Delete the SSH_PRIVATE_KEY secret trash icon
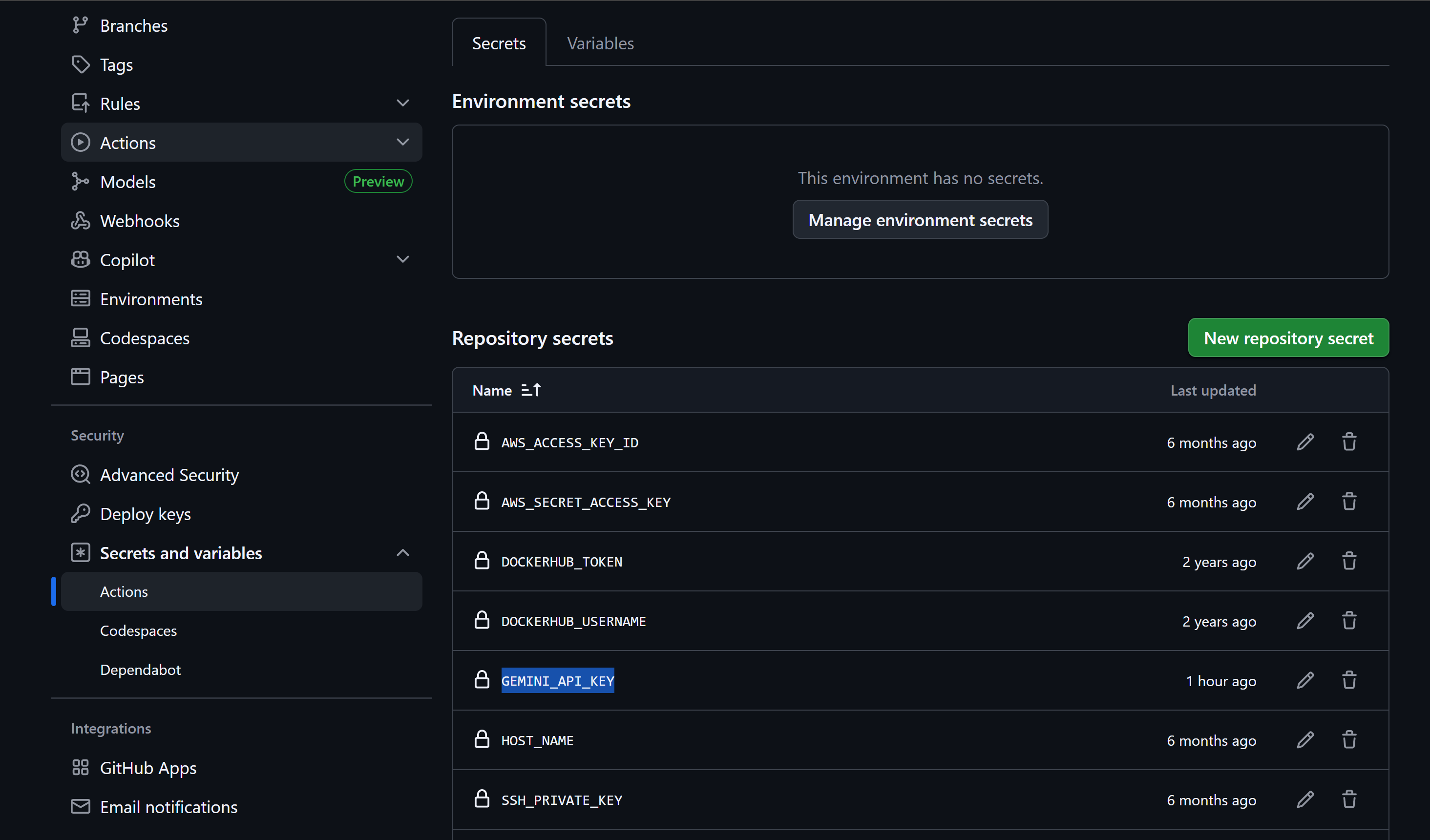Viewport: 1430px width, 840px height. (1349, 799)
